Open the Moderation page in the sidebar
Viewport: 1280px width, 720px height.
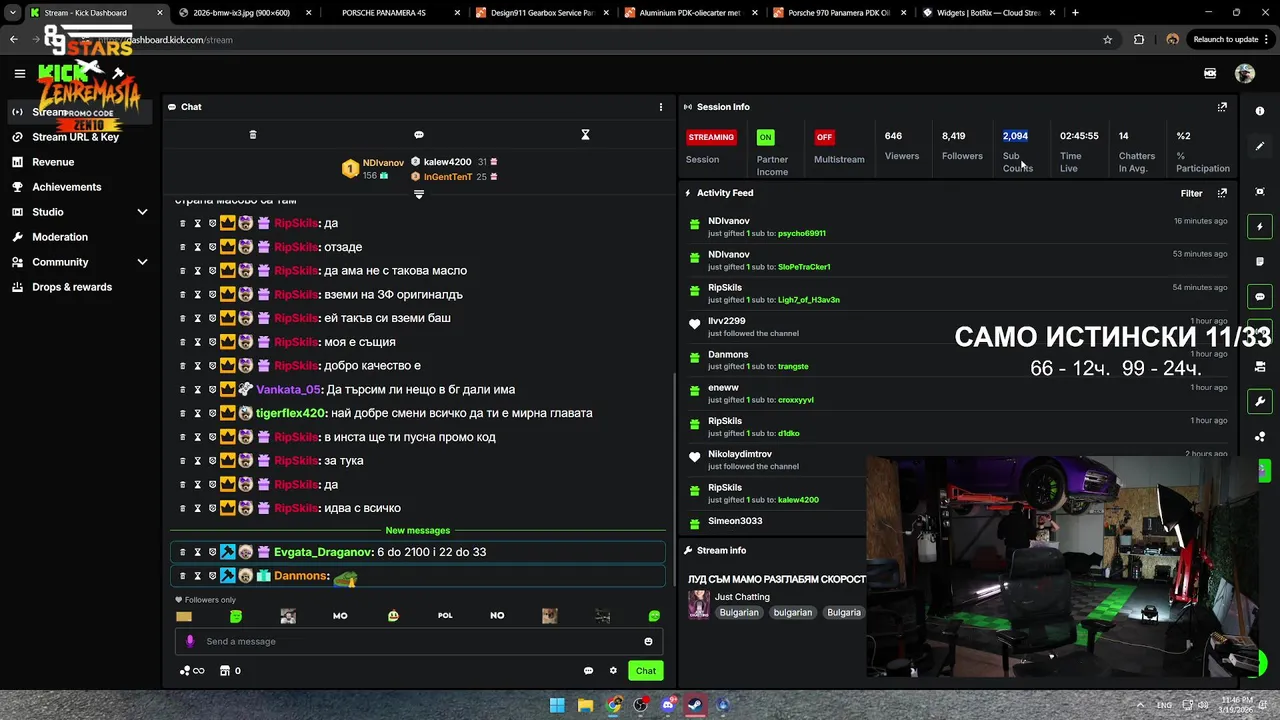click(x=60, y=237)
